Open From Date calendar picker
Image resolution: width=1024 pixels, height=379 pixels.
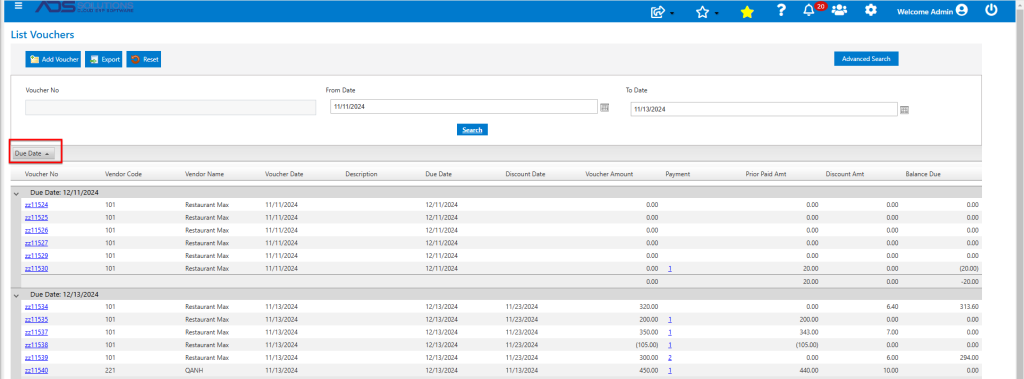605,107
